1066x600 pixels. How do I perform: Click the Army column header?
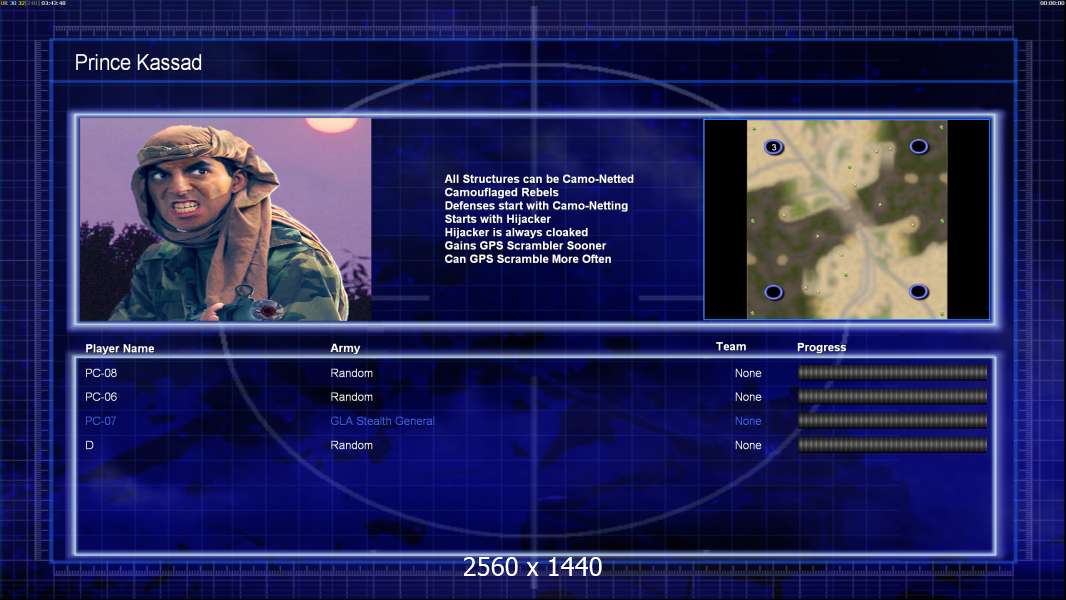345,348
